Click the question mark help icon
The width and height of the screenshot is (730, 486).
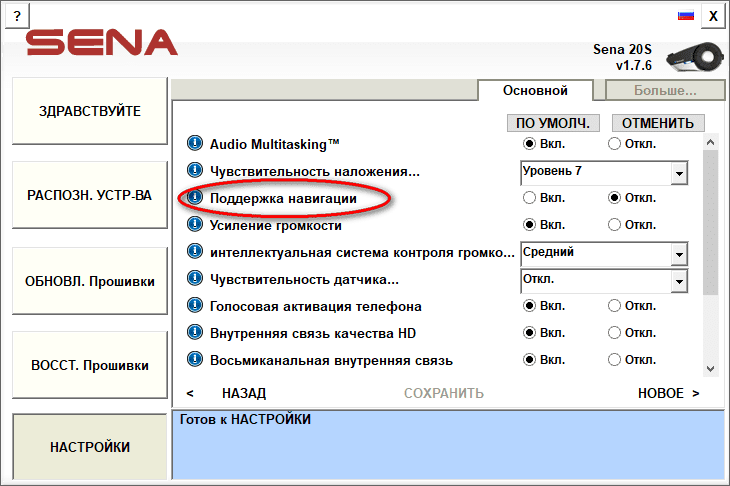17,15
